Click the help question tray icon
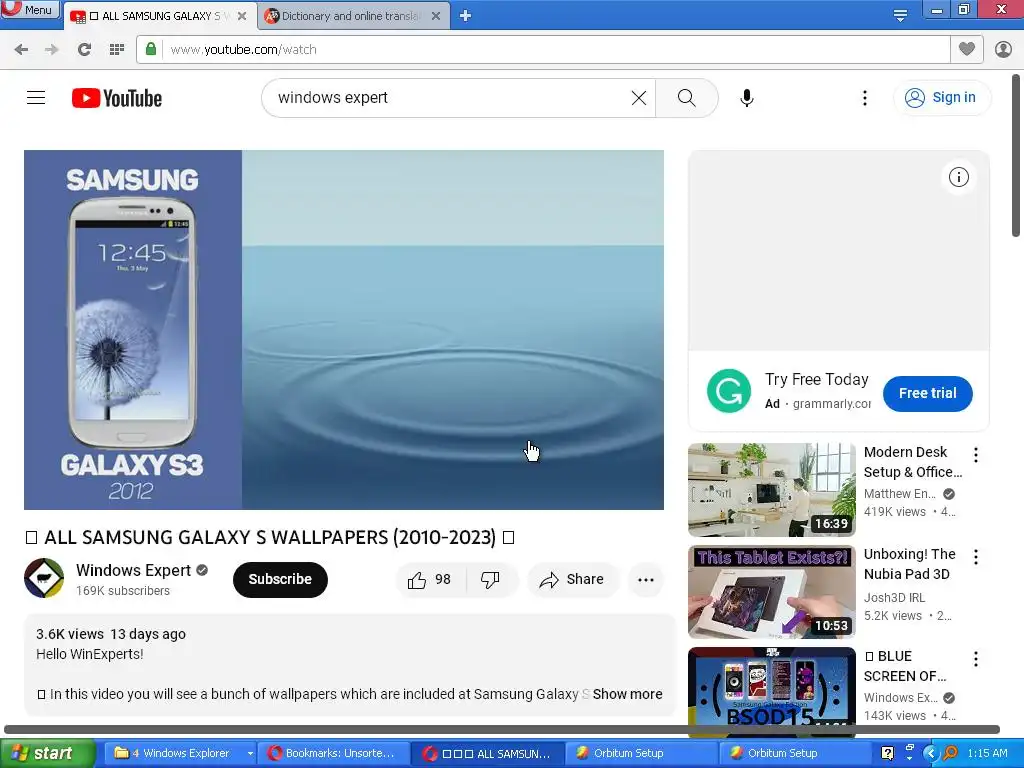The height and width of the screenshot is (768, 1024). click(x=887, y=753)
